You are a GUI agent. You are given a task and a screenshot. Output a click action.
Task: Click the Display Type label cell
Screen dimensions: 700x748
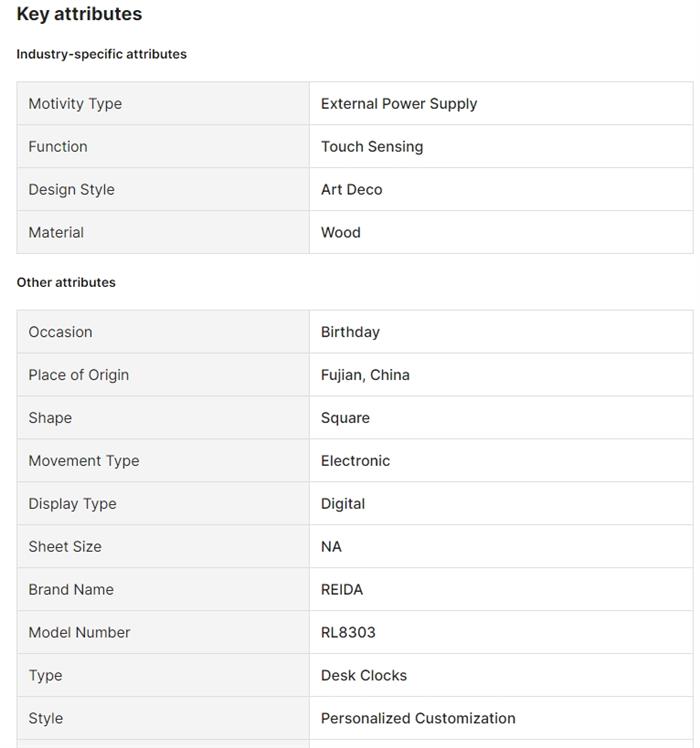click(x=72, y=504)
